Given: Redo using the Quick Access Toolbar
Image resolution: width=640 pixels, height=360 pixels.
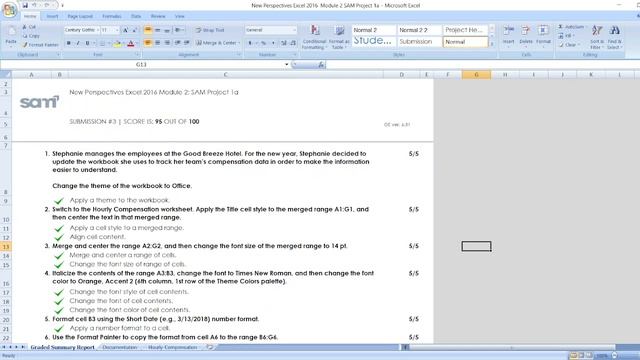Looking at the screenshot, I should [47, 5].
